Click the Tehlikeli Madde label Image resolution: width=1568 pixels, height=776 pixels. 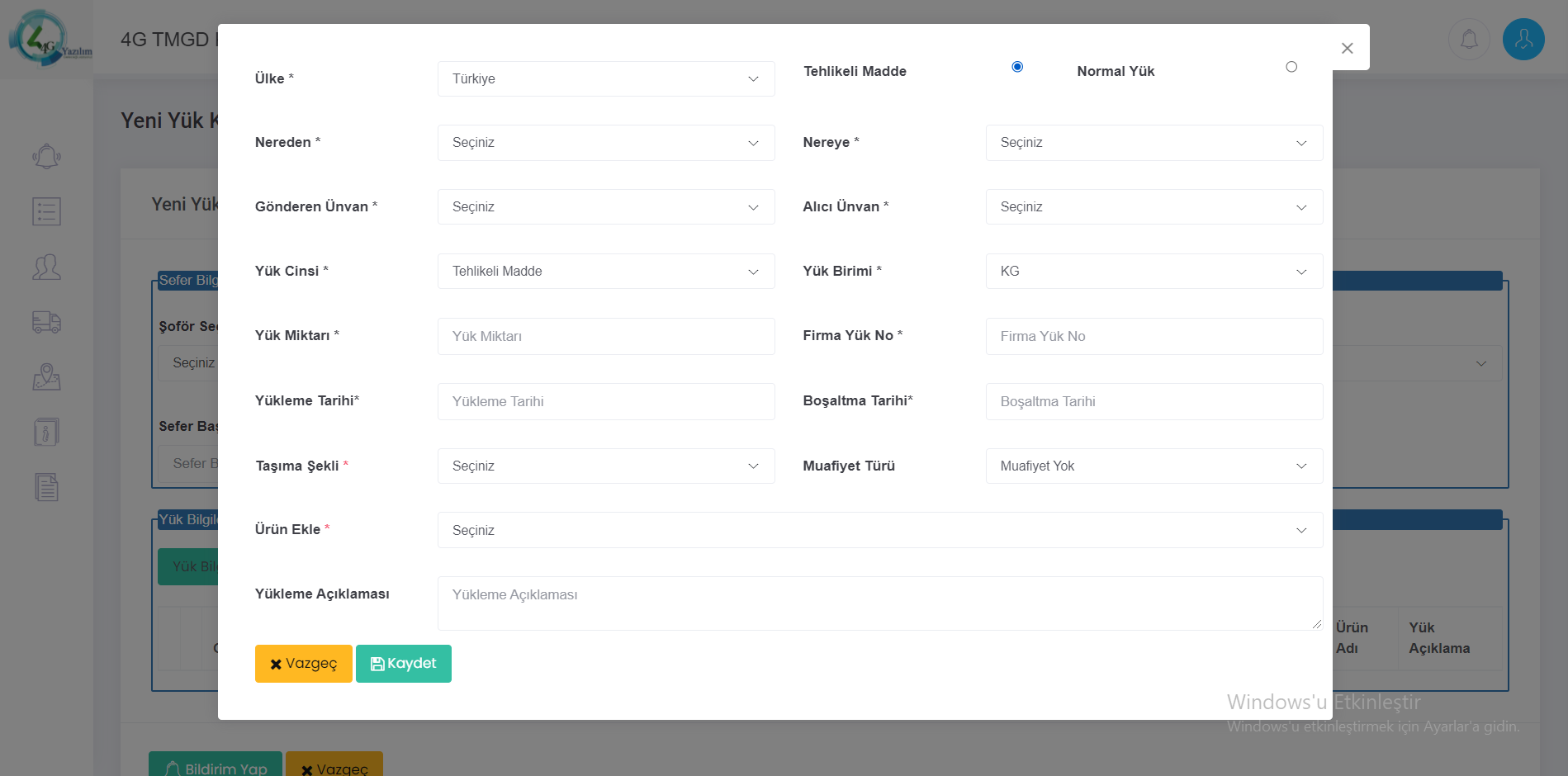855,71
